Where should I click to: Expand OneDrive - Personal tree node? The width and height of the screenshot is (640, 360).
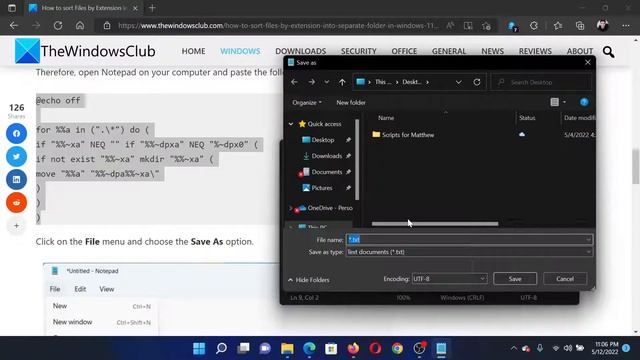click(x=291, y=208)
